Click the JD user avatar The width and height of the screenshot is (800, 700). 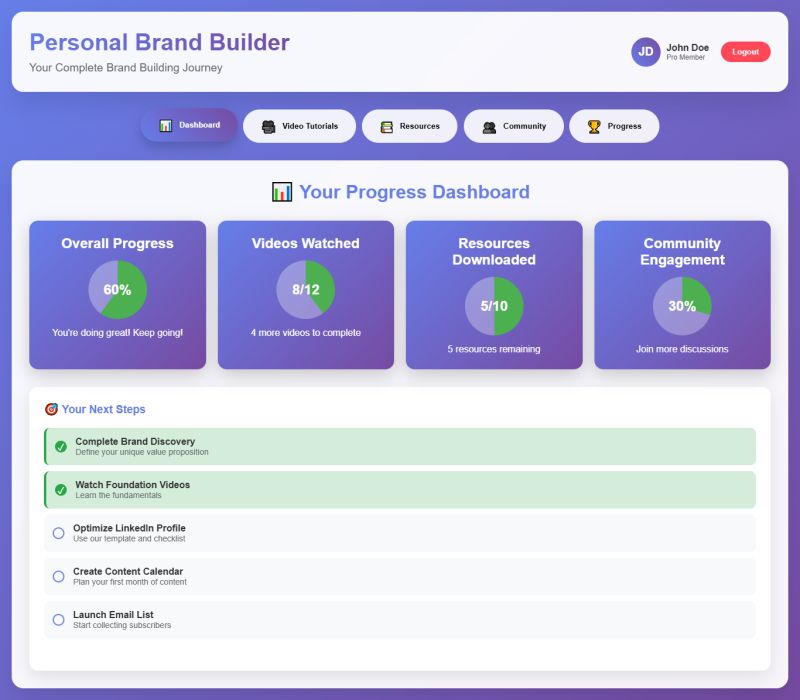click(x=645, y=52)
